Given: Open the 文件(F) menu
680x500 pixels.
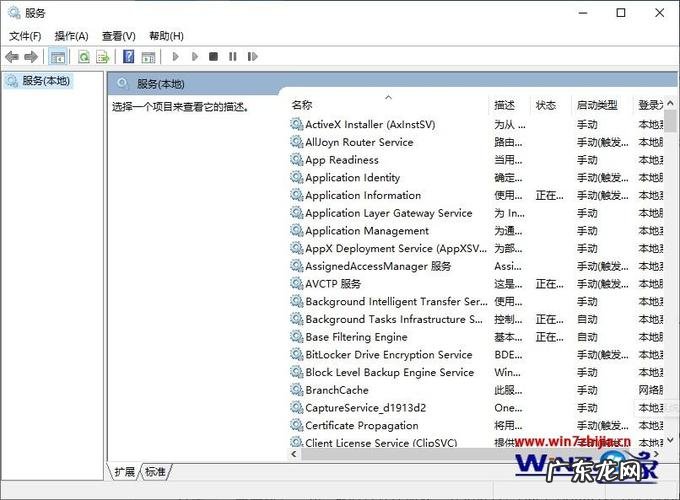Looking at the screenshot, I should [x=25, y=36].
